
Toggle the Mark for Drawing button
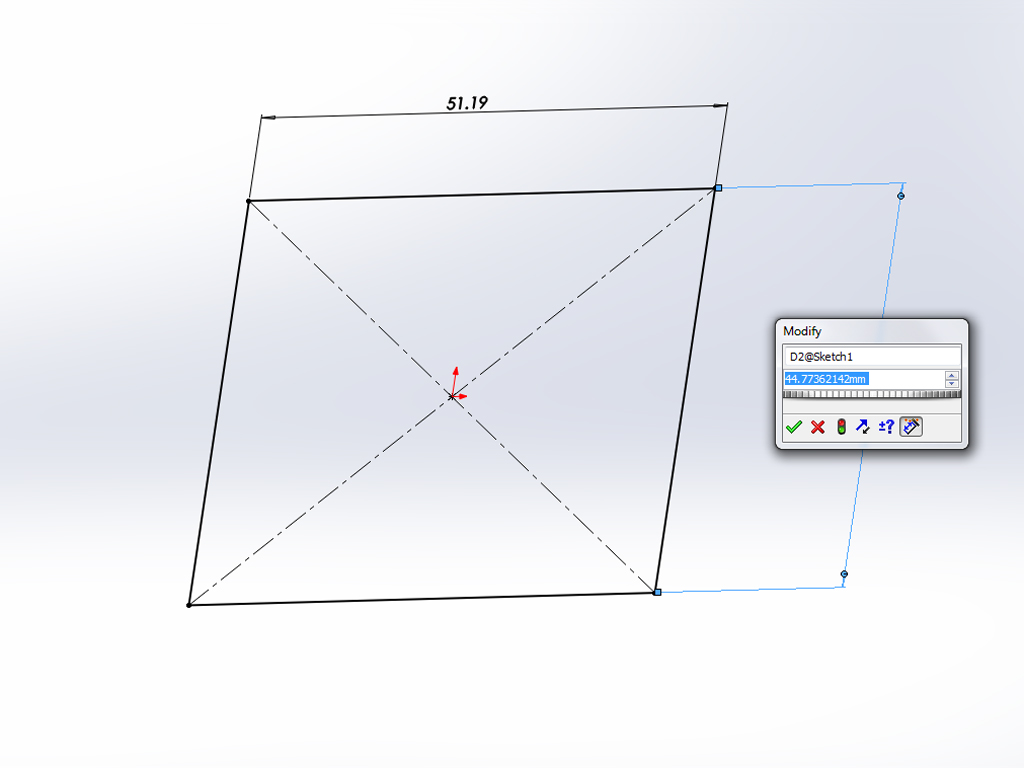click(910, 427)
